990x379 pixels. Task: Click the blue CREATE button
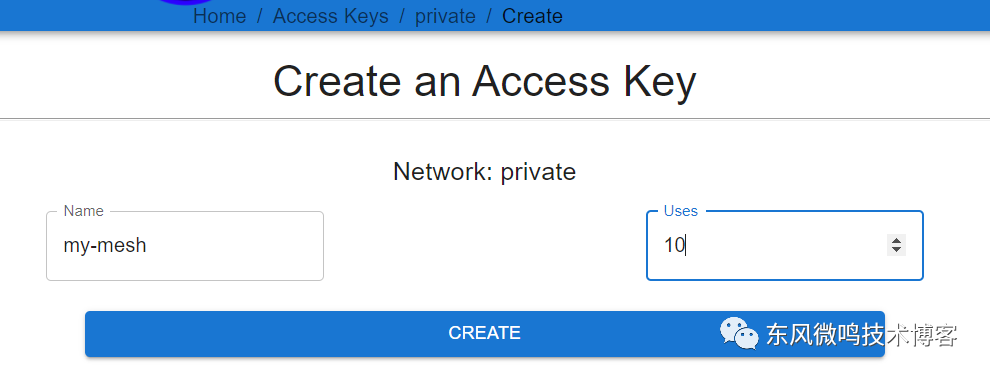tap(484, 334)
